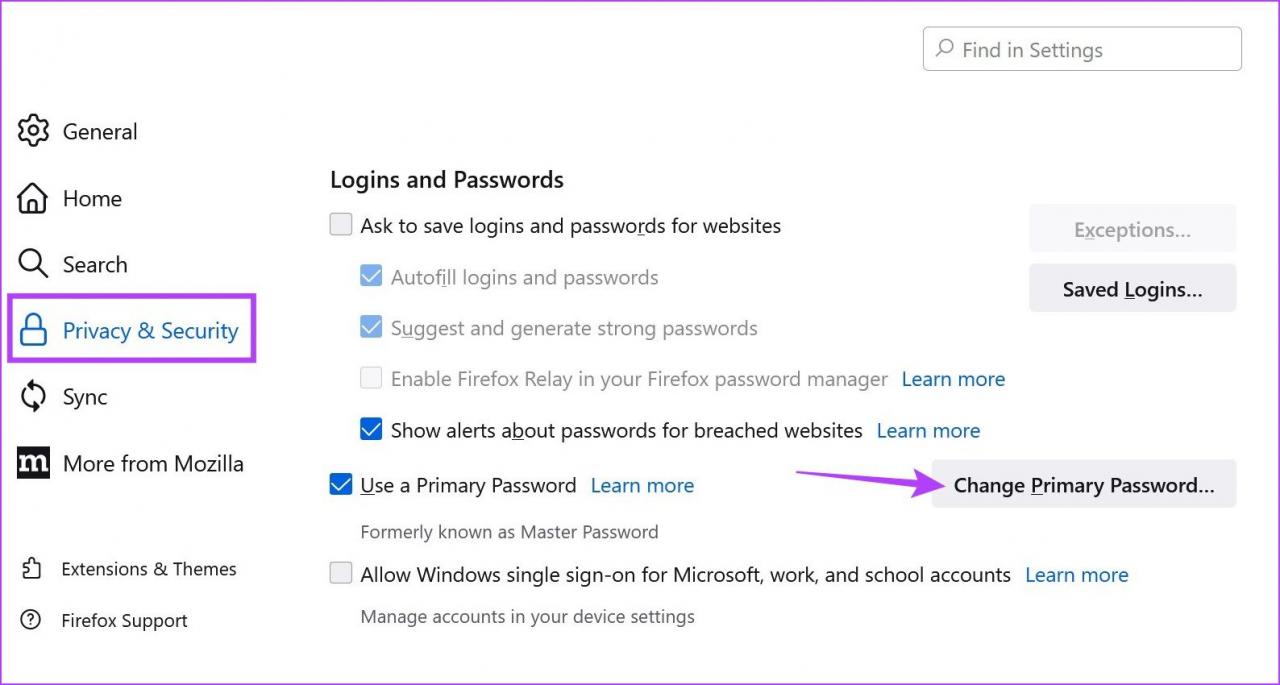
Task: Focus the Find in Settings search field
Action: click(1082, 49)
